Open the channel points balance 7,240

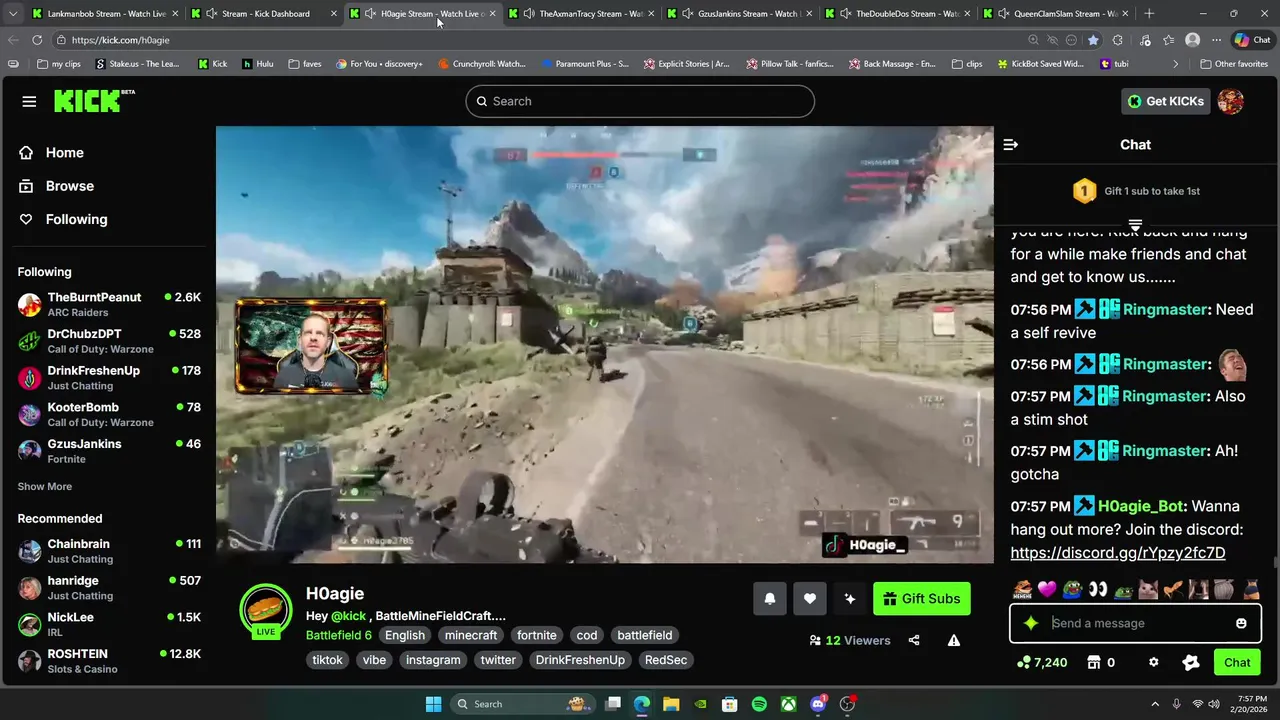[x=1042, y=662]
